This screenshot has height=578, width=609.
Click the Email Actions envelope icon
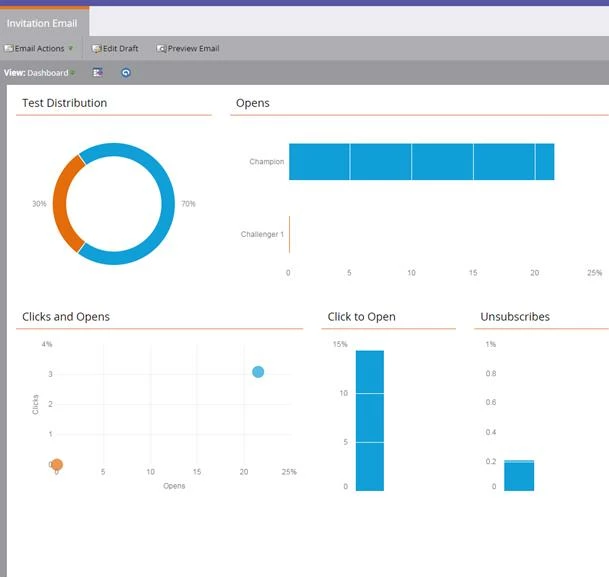tap(9, 49)
